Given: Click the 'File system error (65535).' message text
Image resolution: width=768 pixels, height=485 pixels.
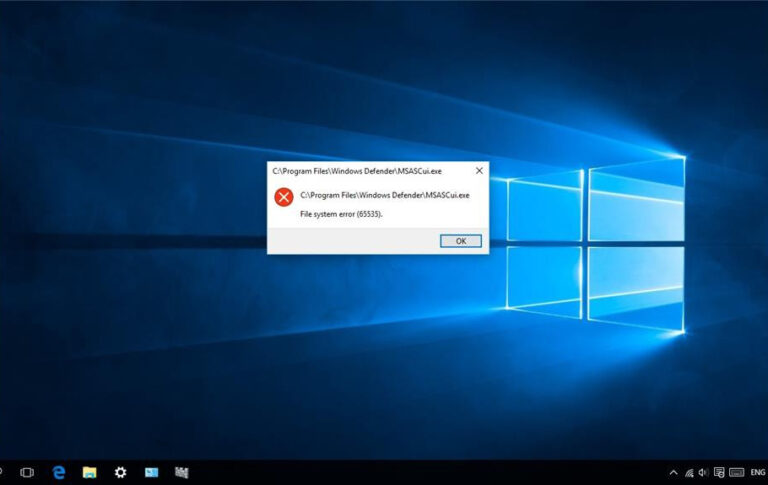Looking at the screenshot, I should (341, 214).
